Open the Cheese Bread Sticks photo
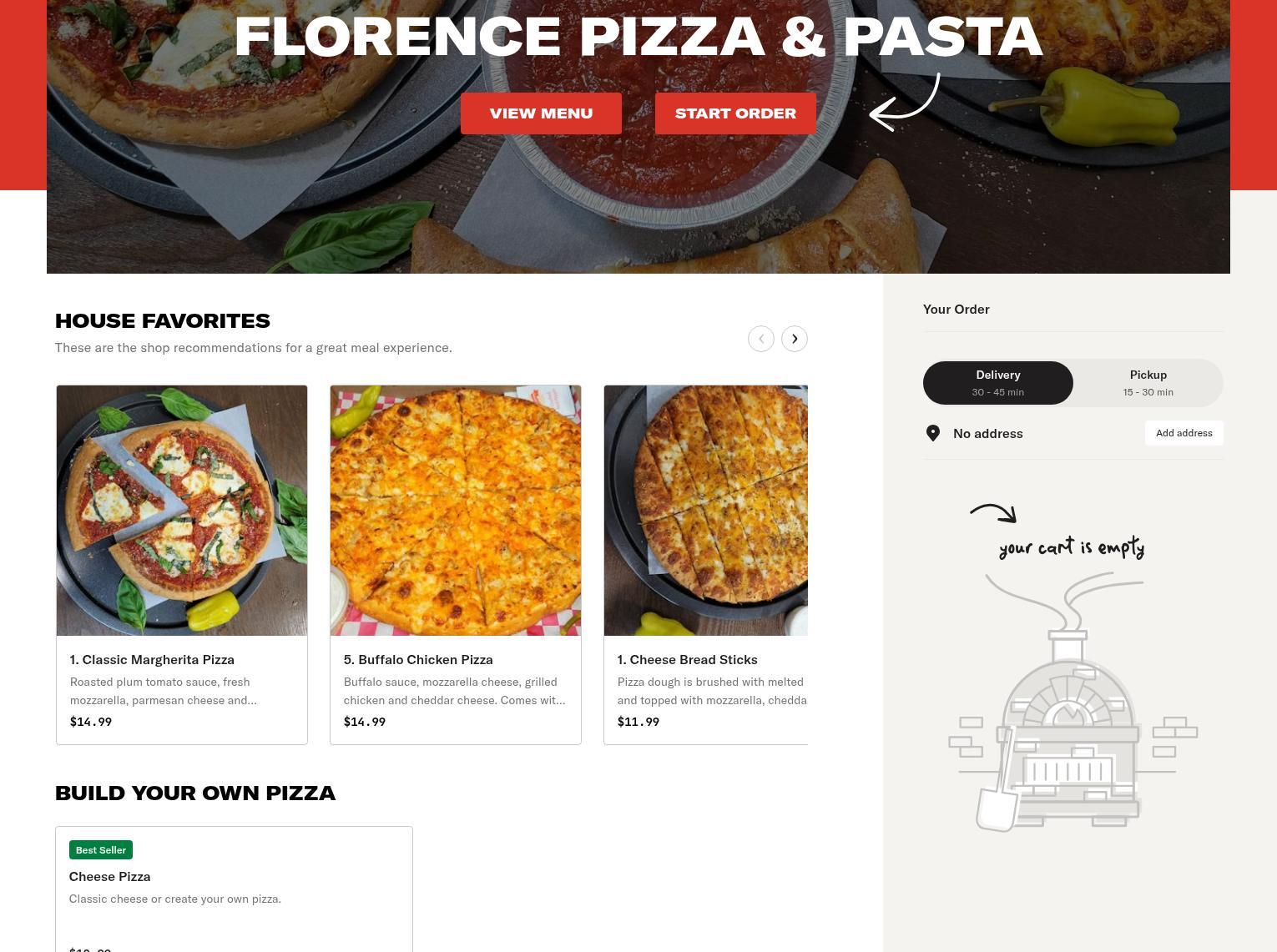This screenshot has width=1277, height=952. coord(706,511)
